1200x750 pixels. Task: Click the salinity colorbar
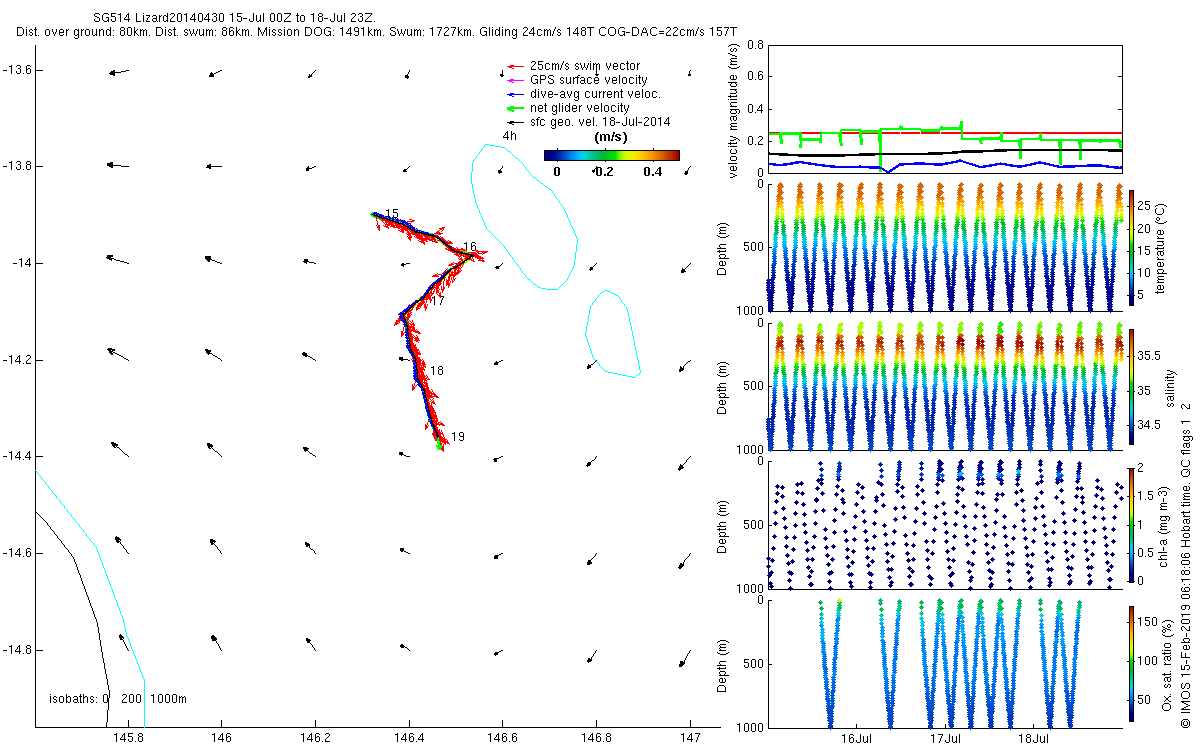1131,386
